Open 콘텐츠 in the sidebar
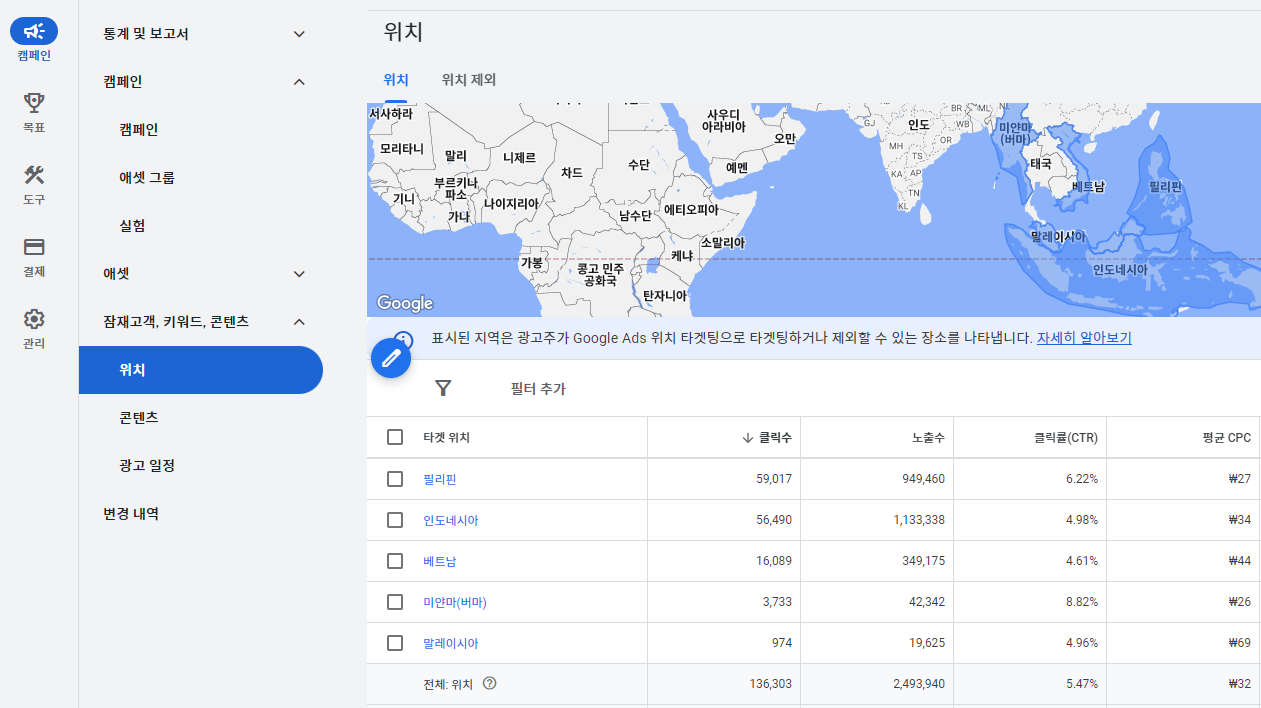The width and height of the screenshot is (1261, 708). (139, 418)
